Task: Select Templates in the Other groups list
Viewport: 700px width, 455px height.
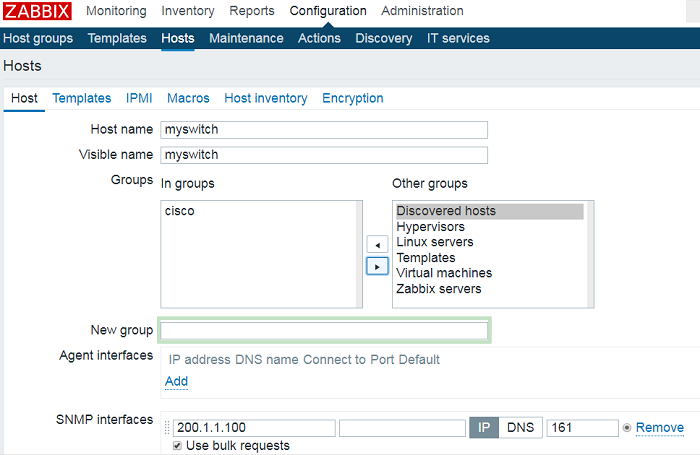Action: pyautogui.click(x=426, y=258)
